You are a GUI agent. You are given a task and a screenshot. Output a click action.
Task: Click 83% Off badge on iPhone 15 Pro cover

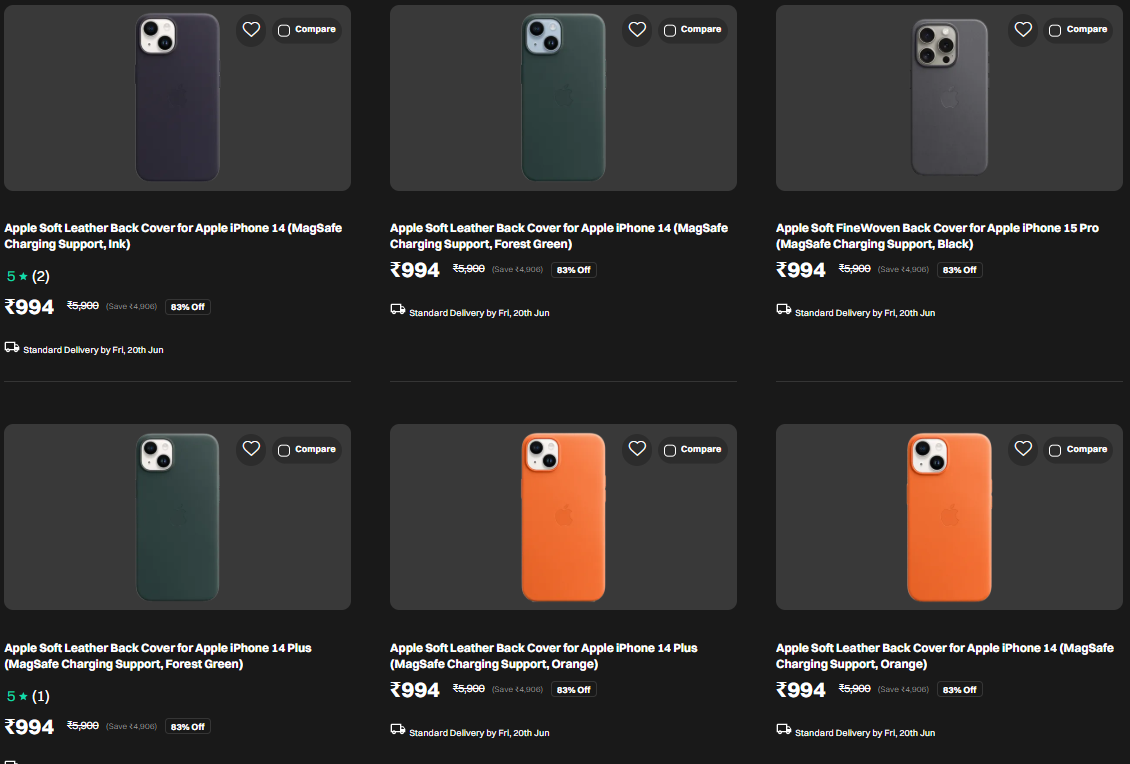point(959,270)
